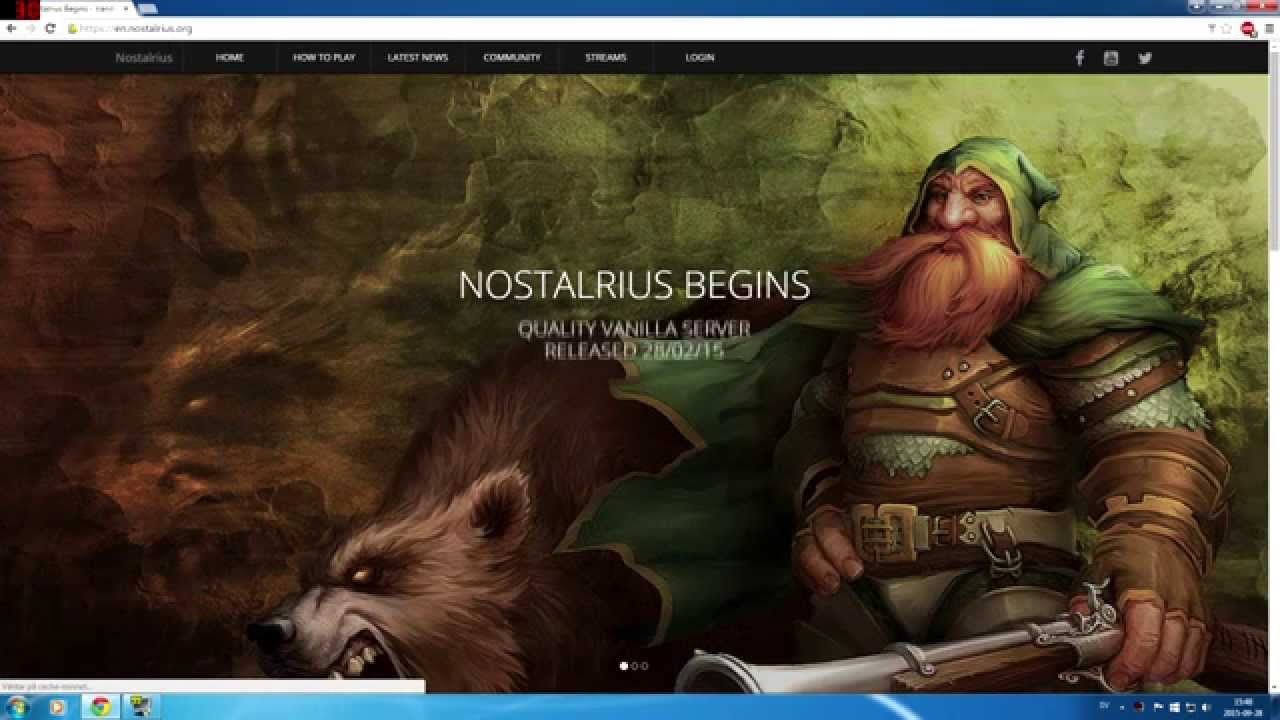The image size is (1280, 720).
Task: Click the RELEASED 28/02/15 text
Action: point(634,351)
